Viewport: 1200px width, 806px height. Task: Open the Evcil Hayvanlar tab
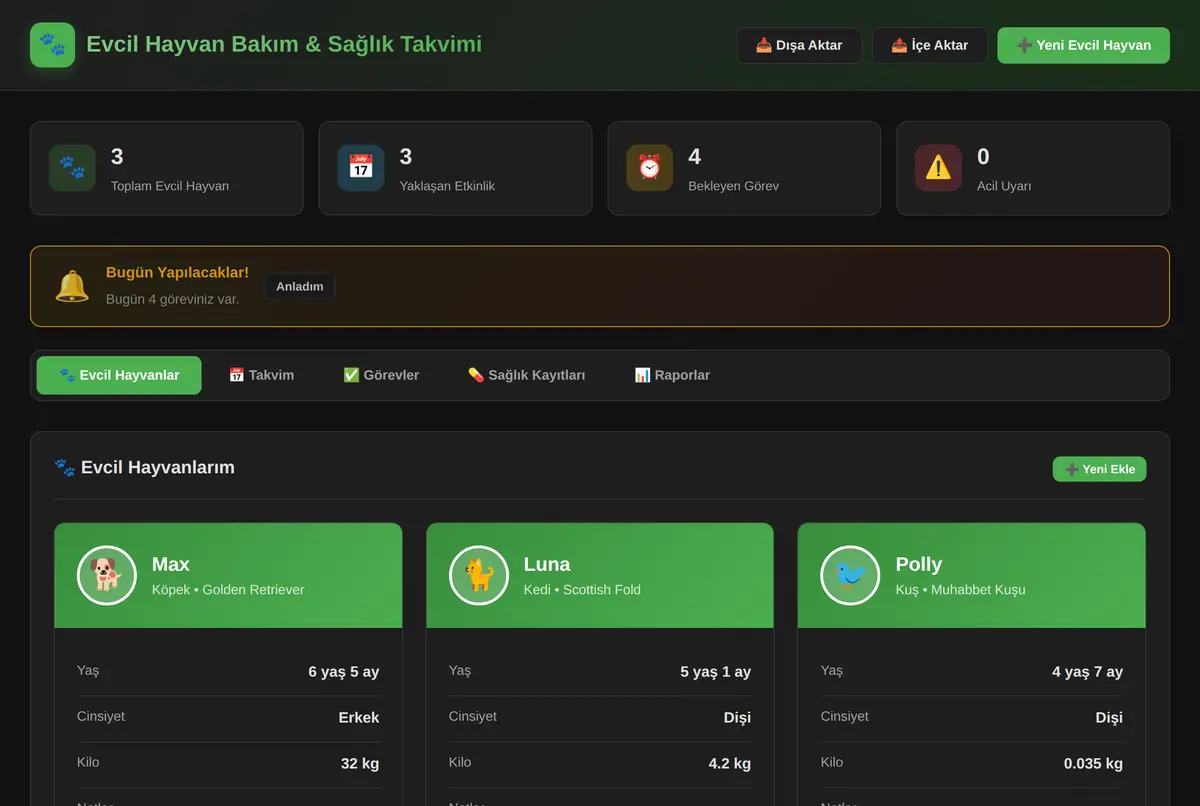tap(119, 375)
